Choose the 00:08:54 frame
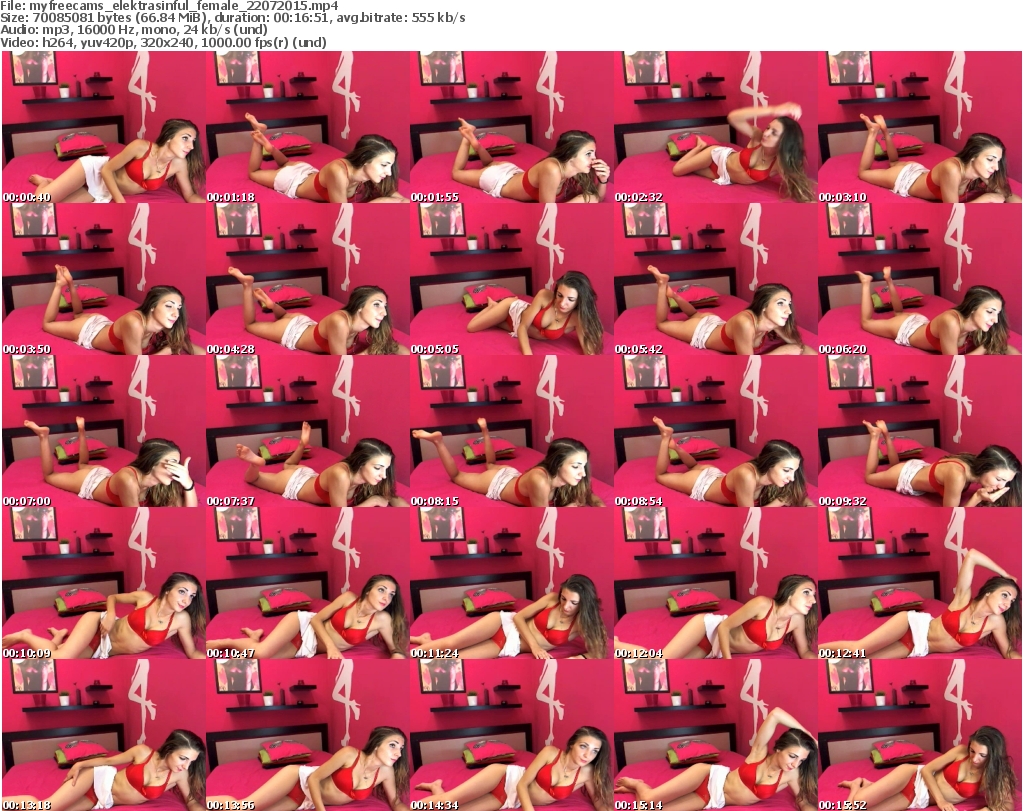This screenshot has width=1024, height=811. click(715, 431)
